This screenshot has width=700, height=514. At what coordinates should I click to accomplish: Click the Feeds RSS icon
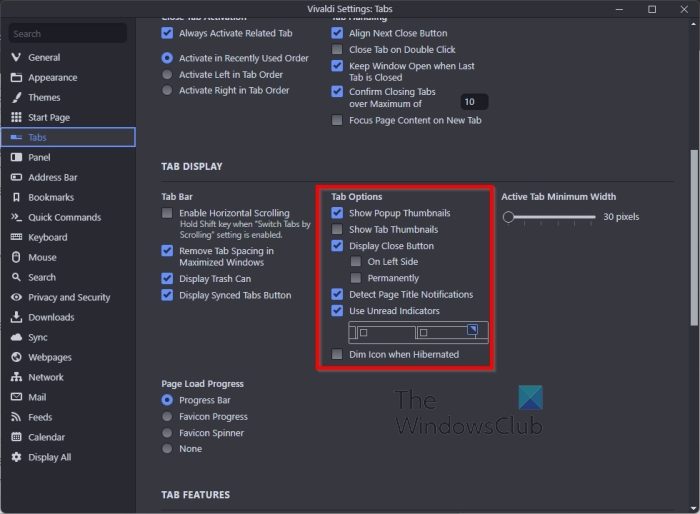coord(16,417)
